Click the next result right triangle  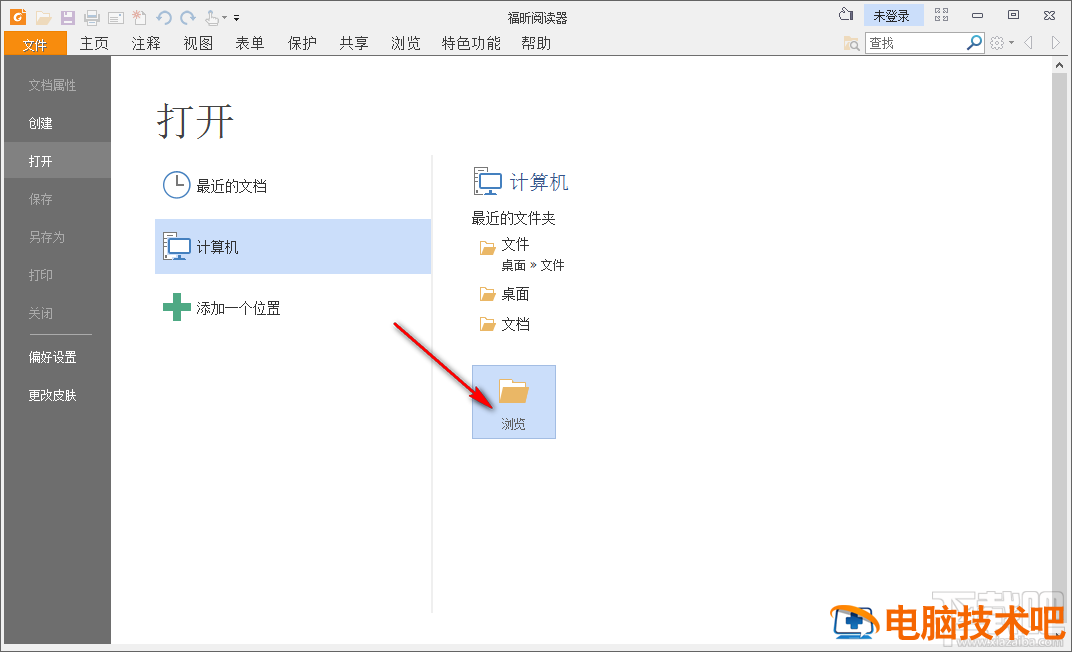point(1056,43)
